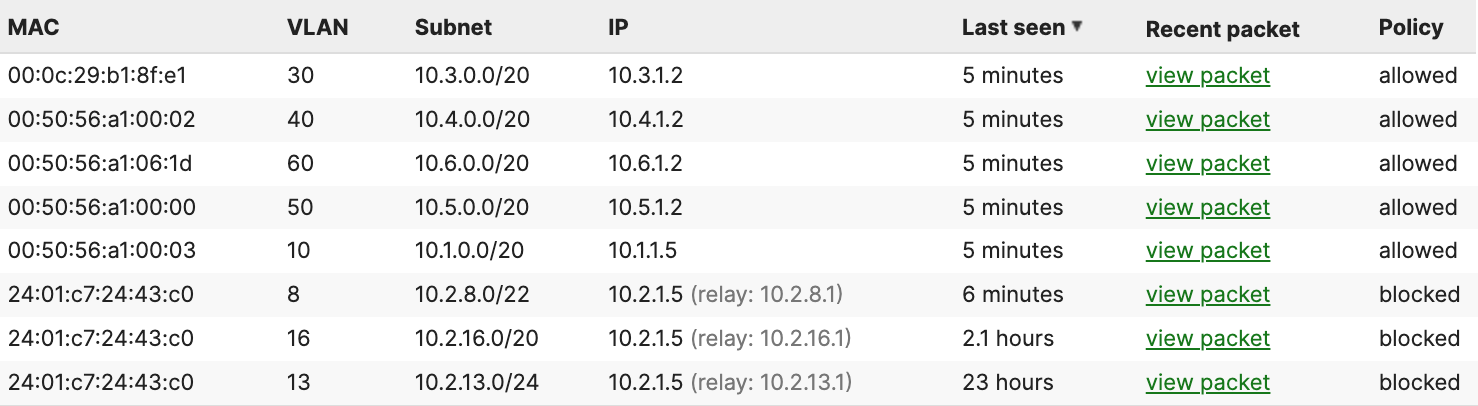Screen dimensions: 1478x406
Task: Select subnet 10.2.13.0/24 cell
Action: [477, 383]
